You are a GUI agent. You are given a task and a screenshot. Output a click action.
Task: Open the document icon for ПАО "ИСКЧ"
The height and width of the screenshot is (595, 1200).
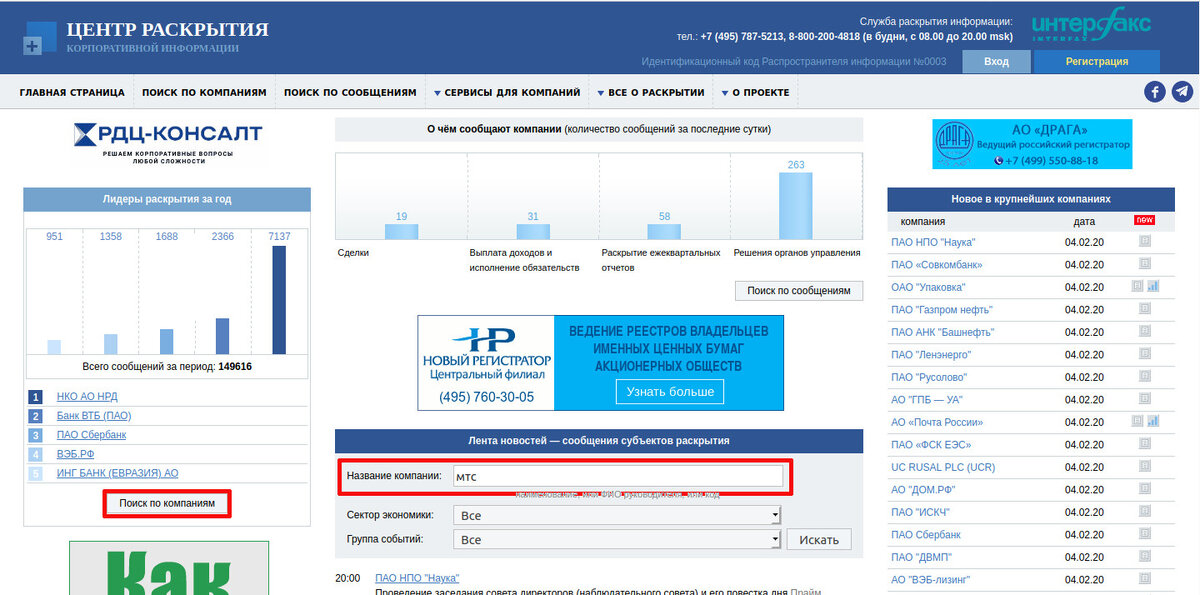tap(1145, 511)
